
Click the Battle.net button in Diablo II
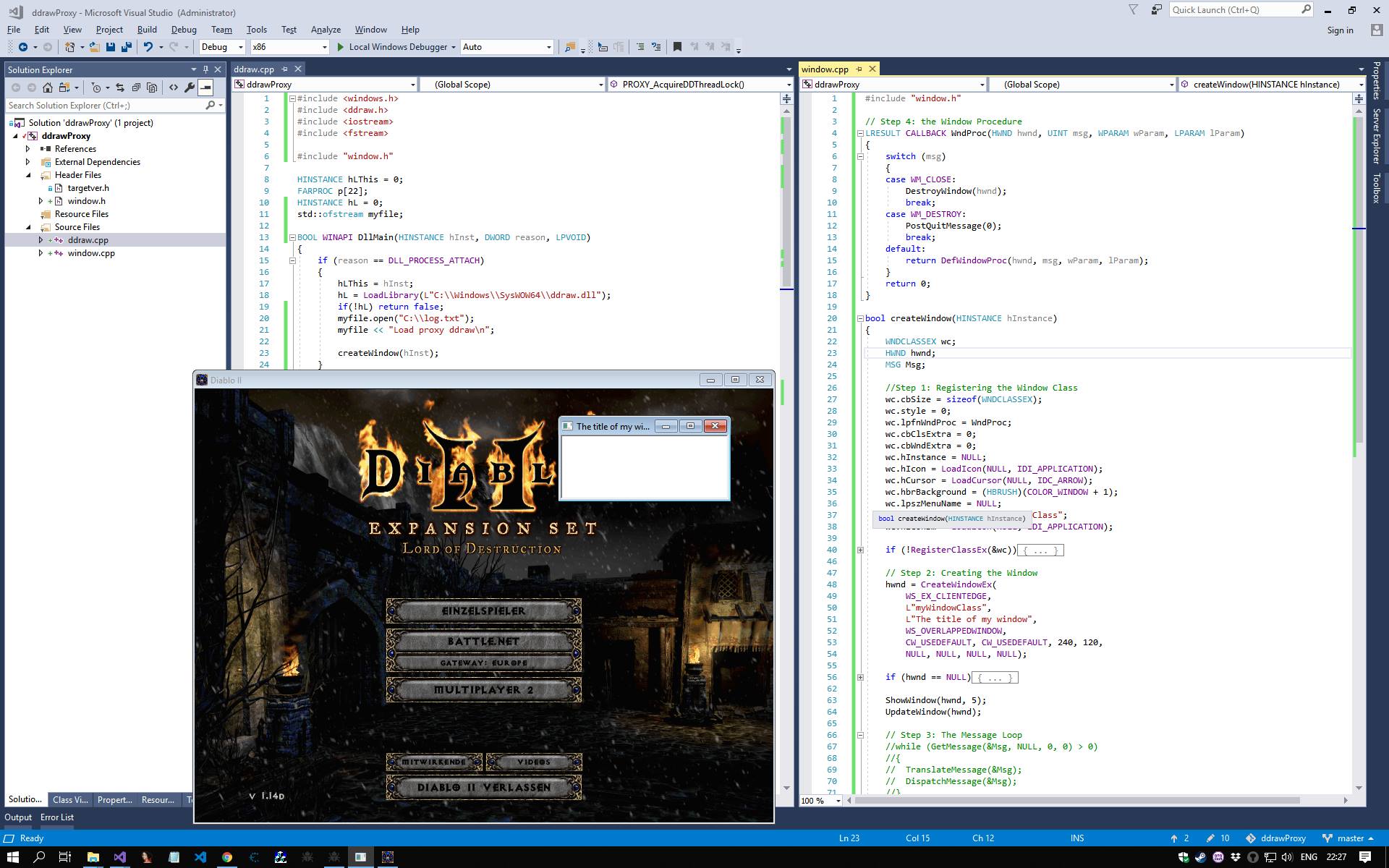pos(483,641)
